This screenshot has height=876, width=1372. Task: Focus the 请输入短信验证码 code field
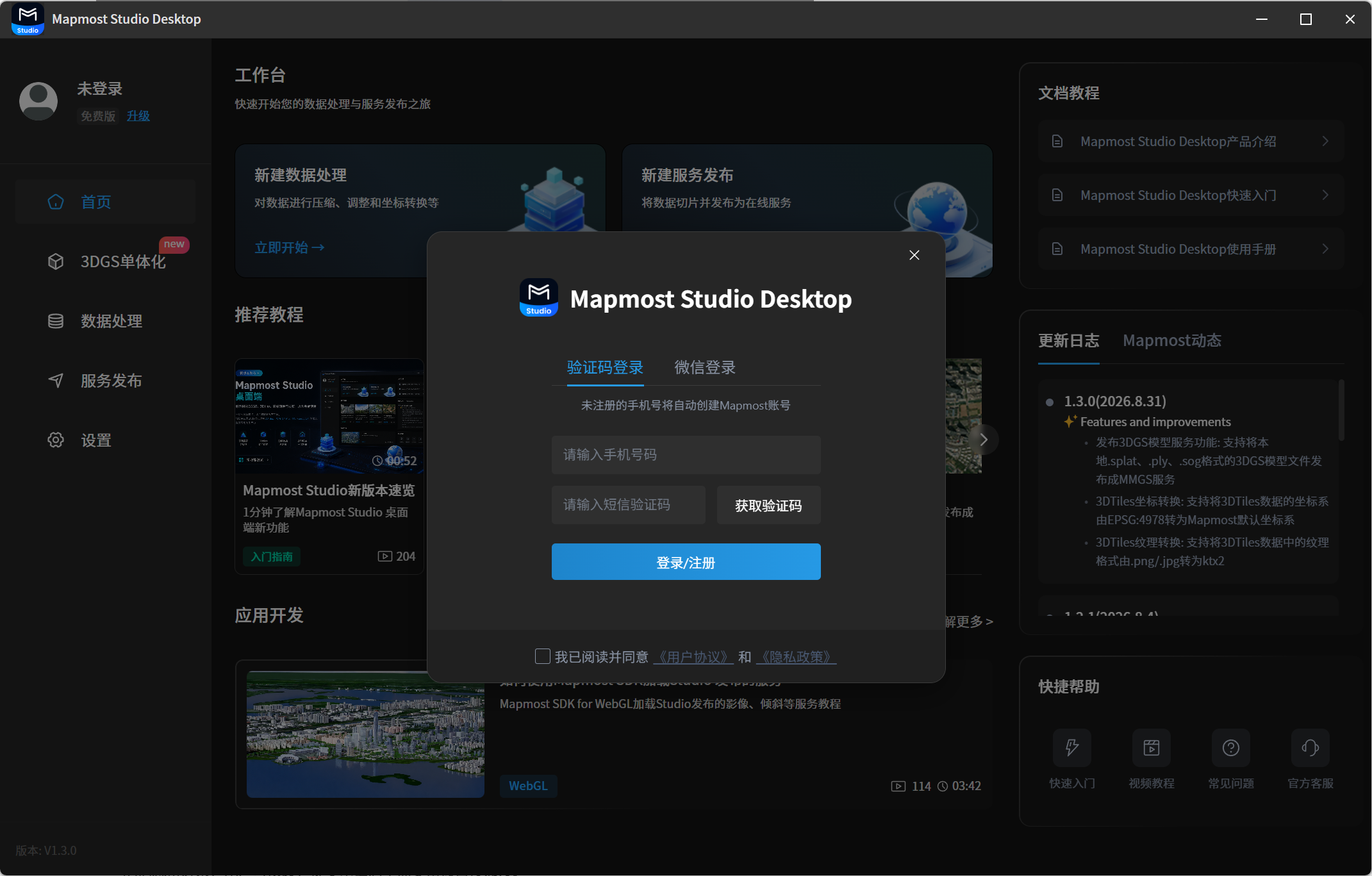[x=628, y=505]
